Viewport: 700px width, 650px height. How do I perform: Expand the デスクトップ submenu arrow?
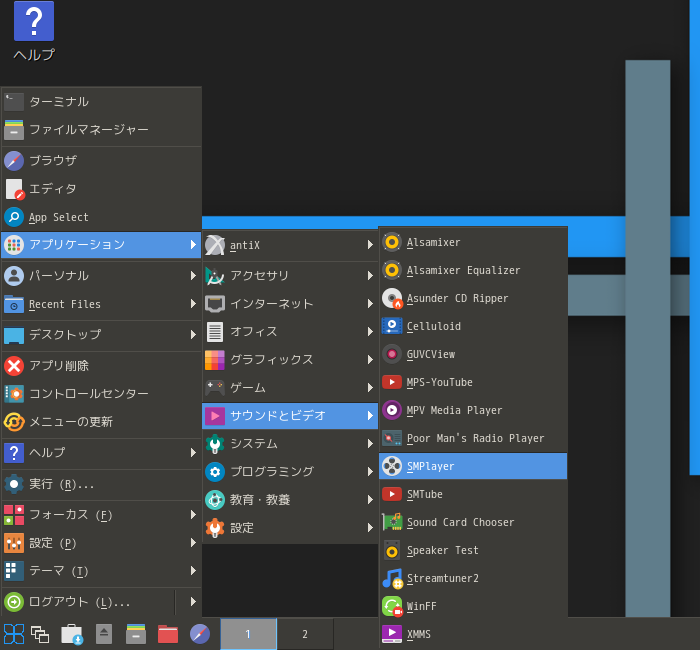click(x=193, y=334)
